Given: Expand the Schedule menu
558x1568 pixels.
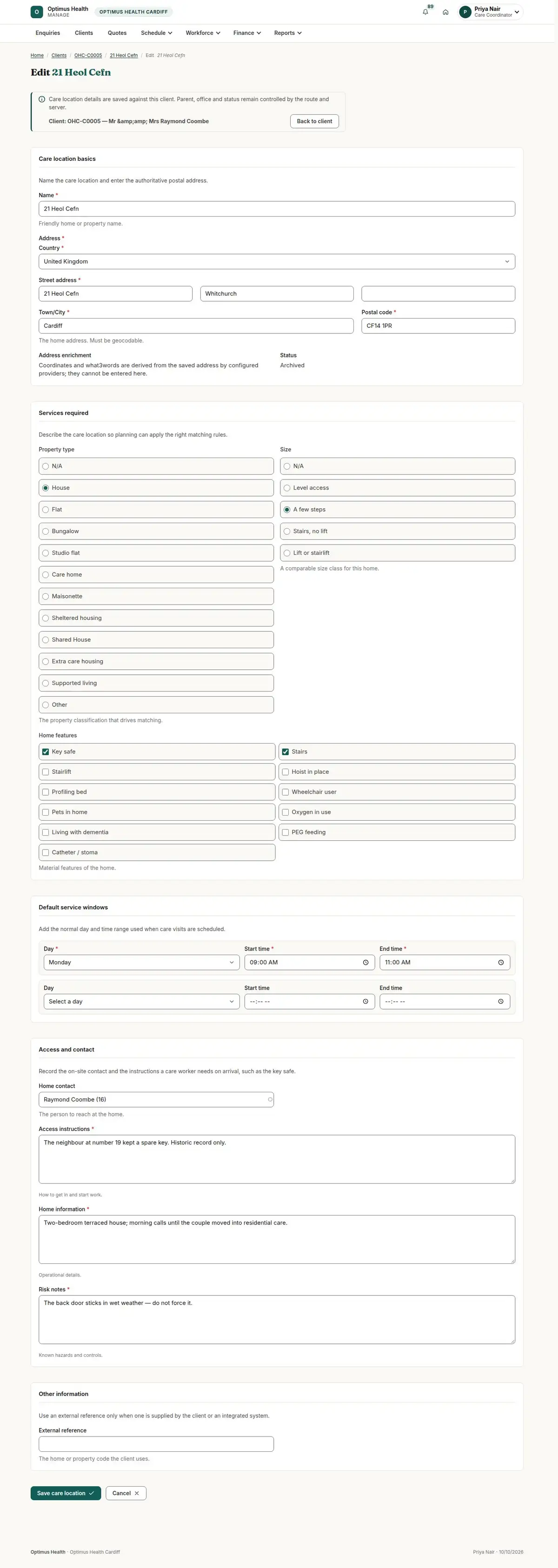Looking at the screenshot, I should pos(156,33).
